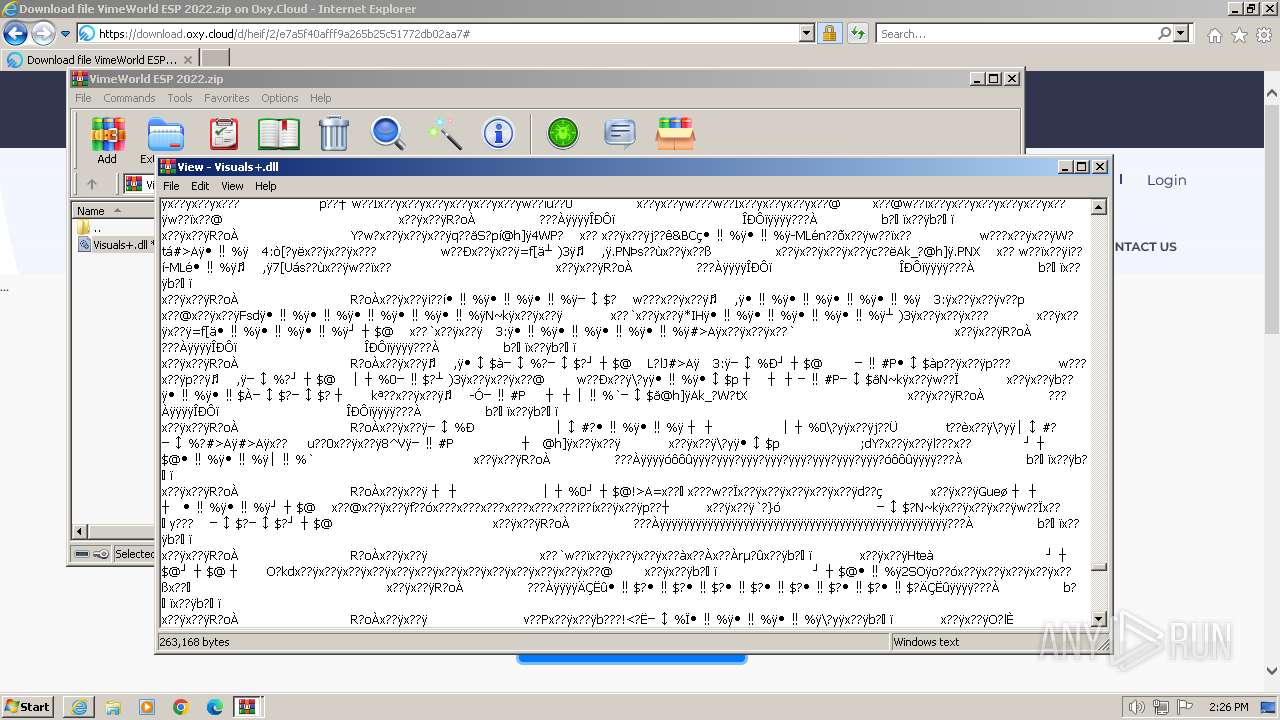Click the Add button in WinRAR toolbar

[107, 140]
